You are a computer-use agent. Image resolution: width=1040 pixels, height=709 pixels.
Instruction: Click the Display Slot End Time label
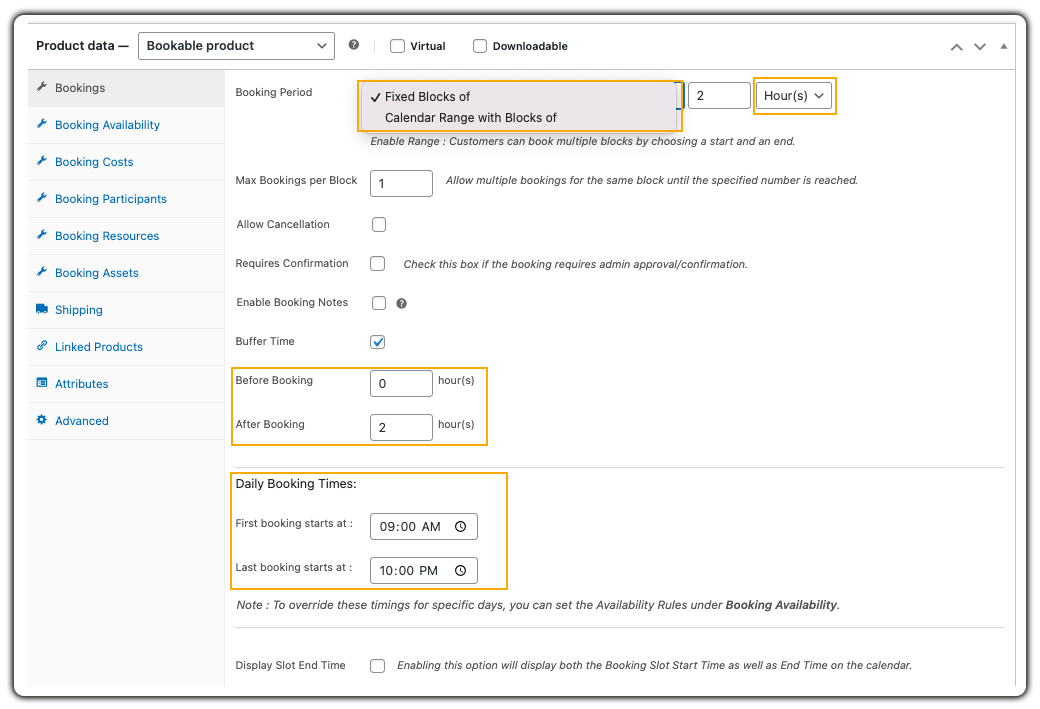tap(291, 665)
